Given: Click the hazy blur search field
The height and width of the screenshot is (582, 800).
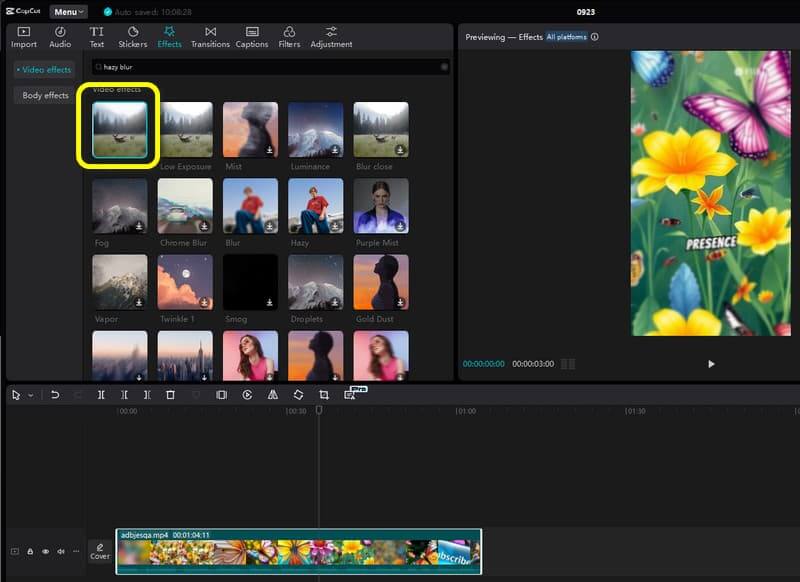Looking at the screenshot, I should click(x=270, y=67).
